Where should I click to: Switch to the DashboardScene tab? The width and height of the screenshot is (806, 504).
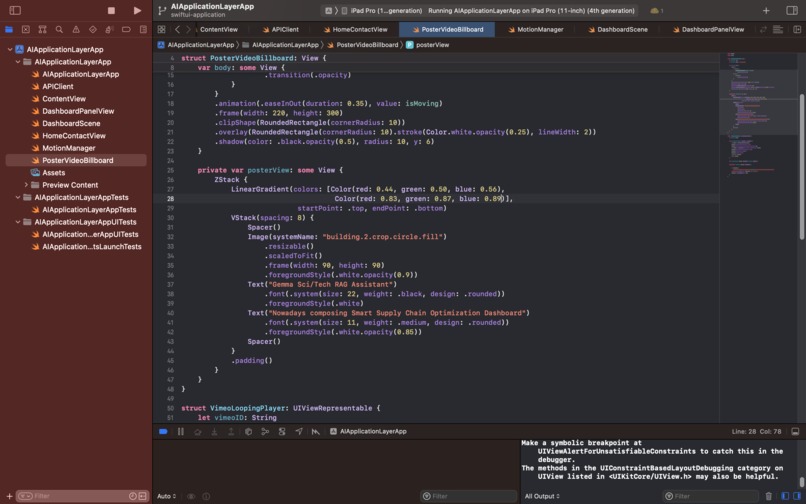(x=618, y=29)
